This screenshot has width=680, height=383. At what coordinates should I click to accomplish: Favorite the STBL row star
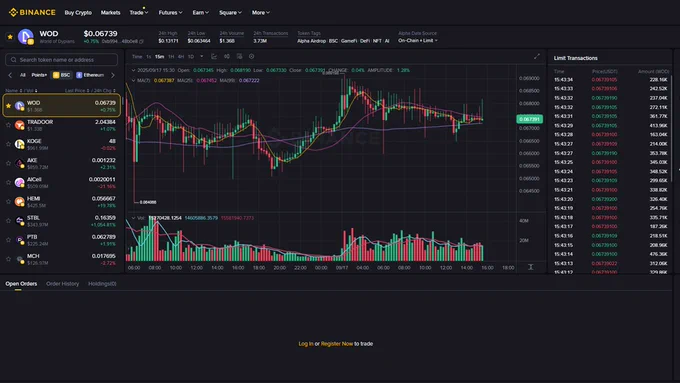[x=8, y=220]
